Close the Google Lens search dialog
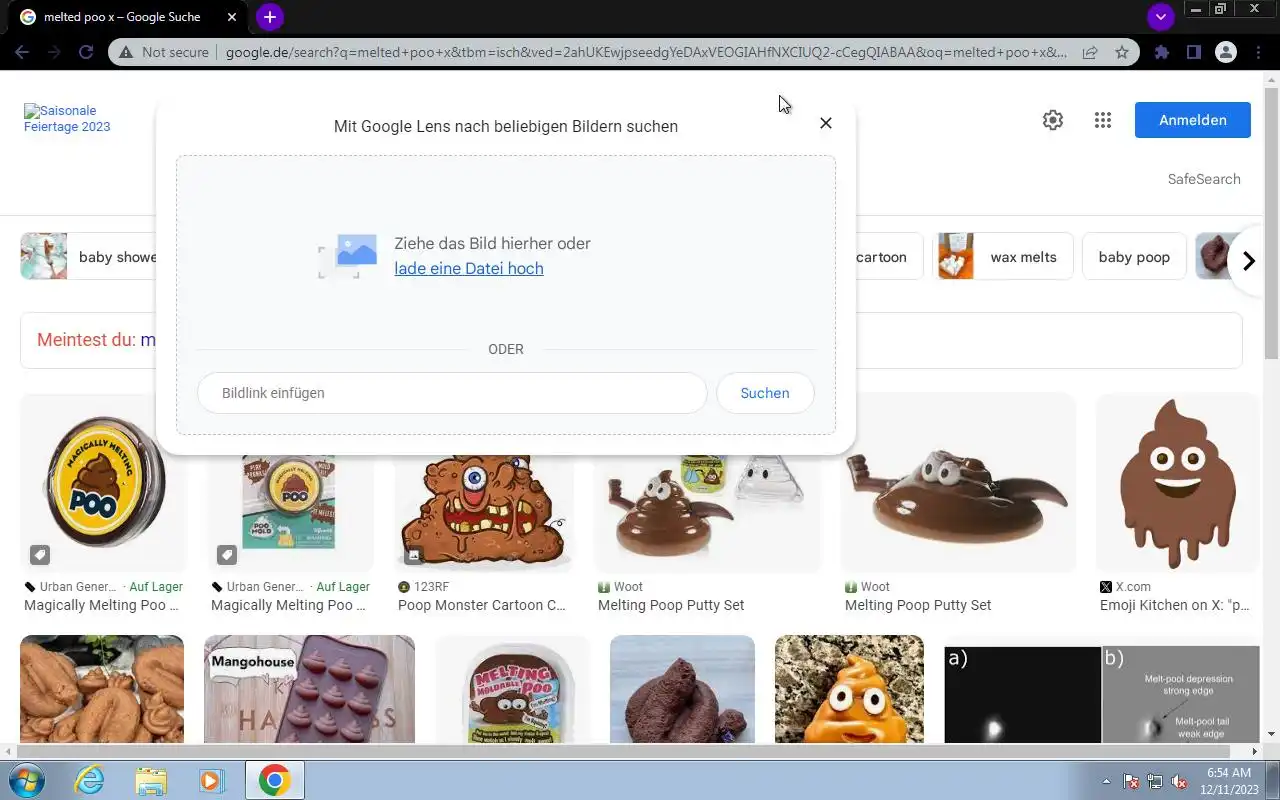The height and width of the screenshot is (800, 1280). click(825, 123)
